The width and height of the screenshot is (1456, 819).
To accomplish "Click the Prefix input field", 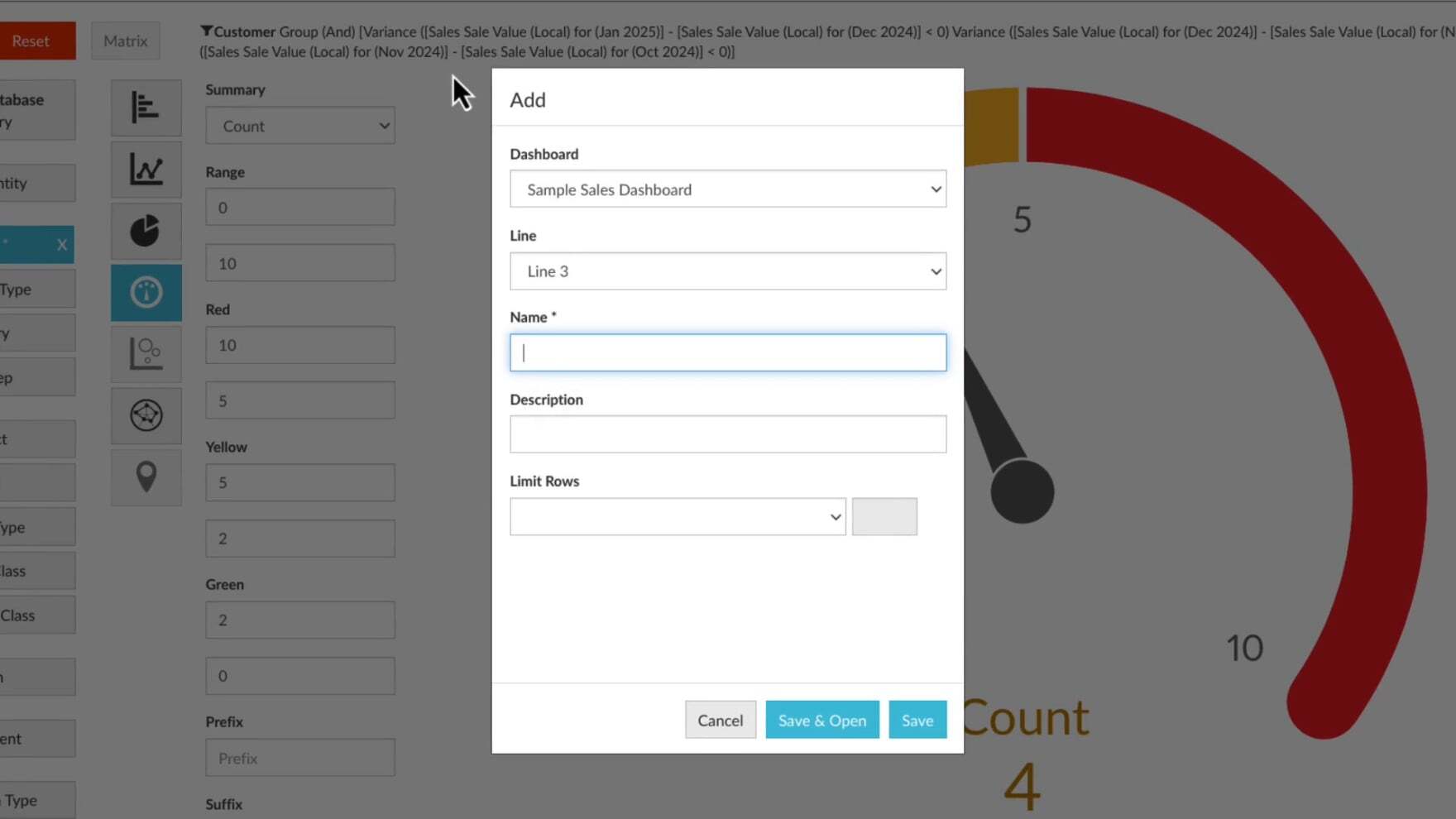I will [300, 758].
